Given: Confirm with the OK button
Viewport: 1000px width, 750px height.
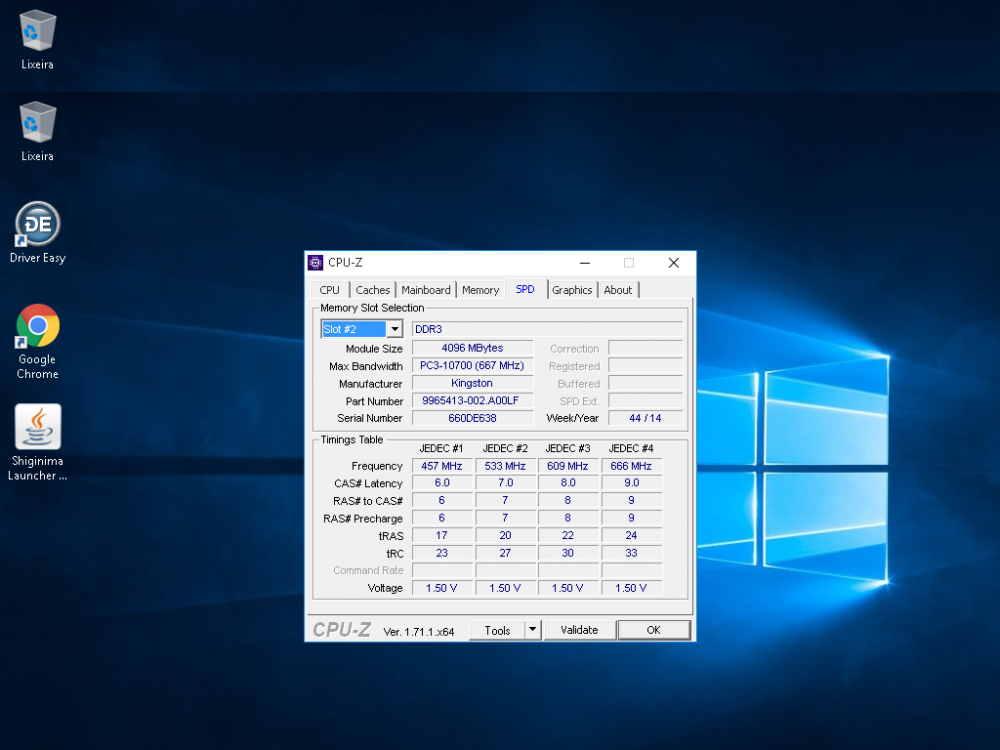Looking at the screenshot, I should coord(653,630).
